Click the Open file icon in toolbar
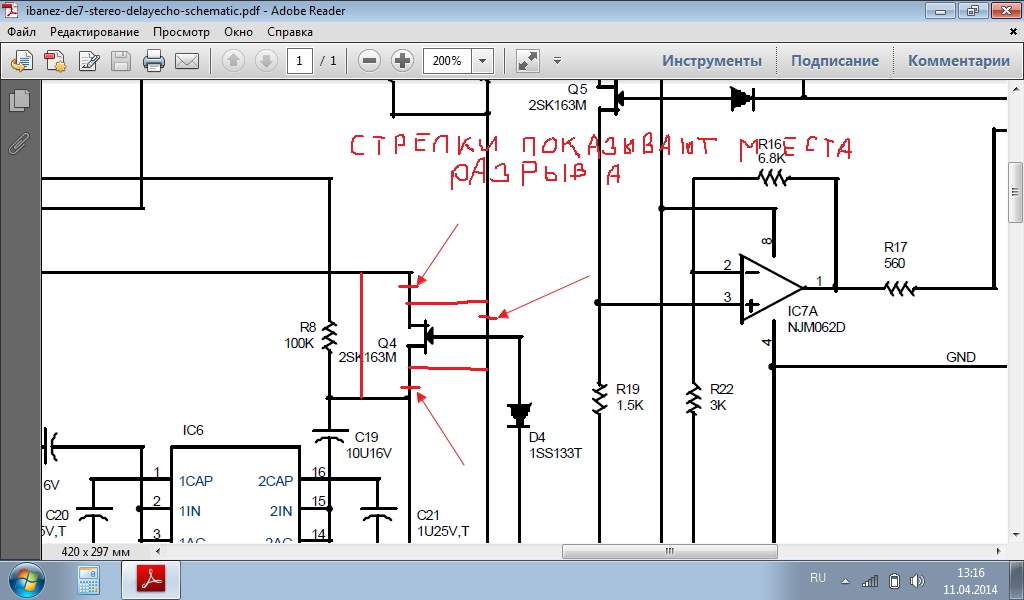 click(21, 61)
